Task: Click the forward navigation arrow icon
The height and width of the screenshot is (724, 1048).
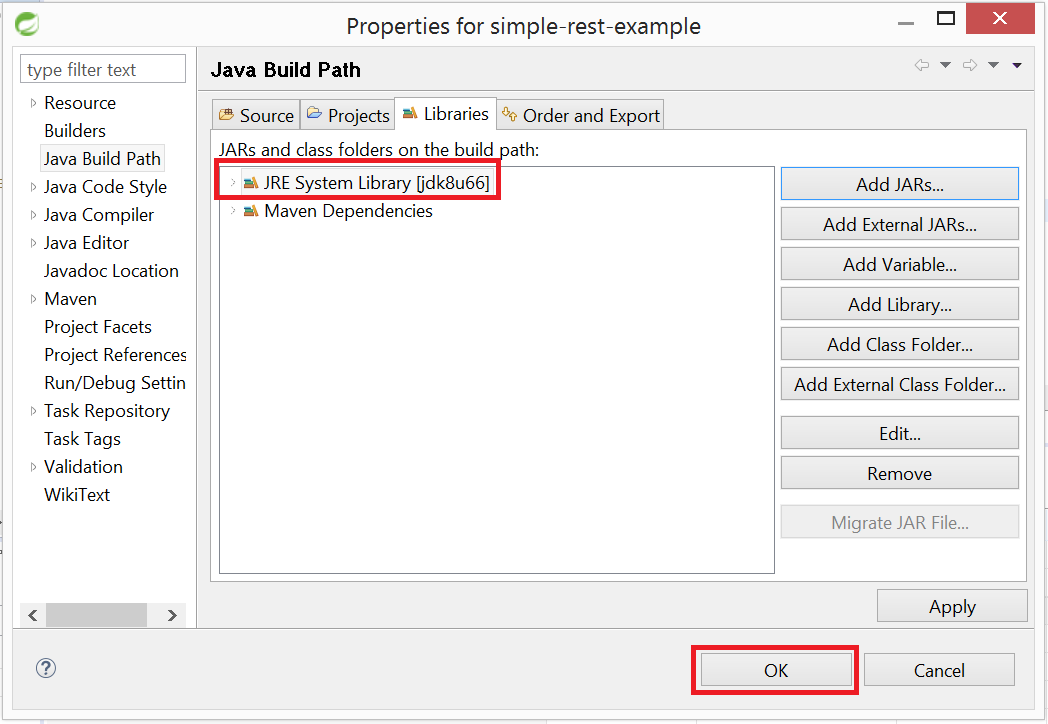Action: (969, 66)
